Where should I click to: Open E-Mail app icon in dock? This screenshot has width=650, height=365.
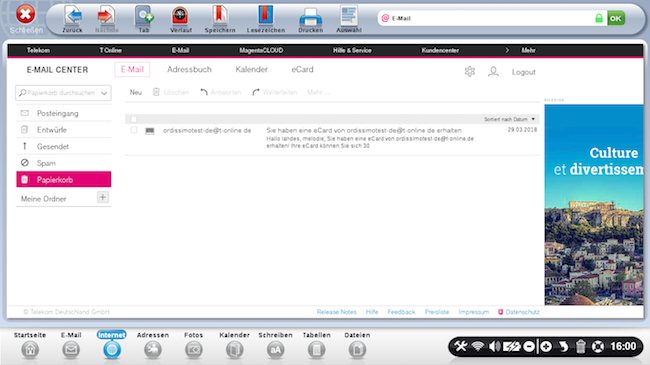coord(71,350)
